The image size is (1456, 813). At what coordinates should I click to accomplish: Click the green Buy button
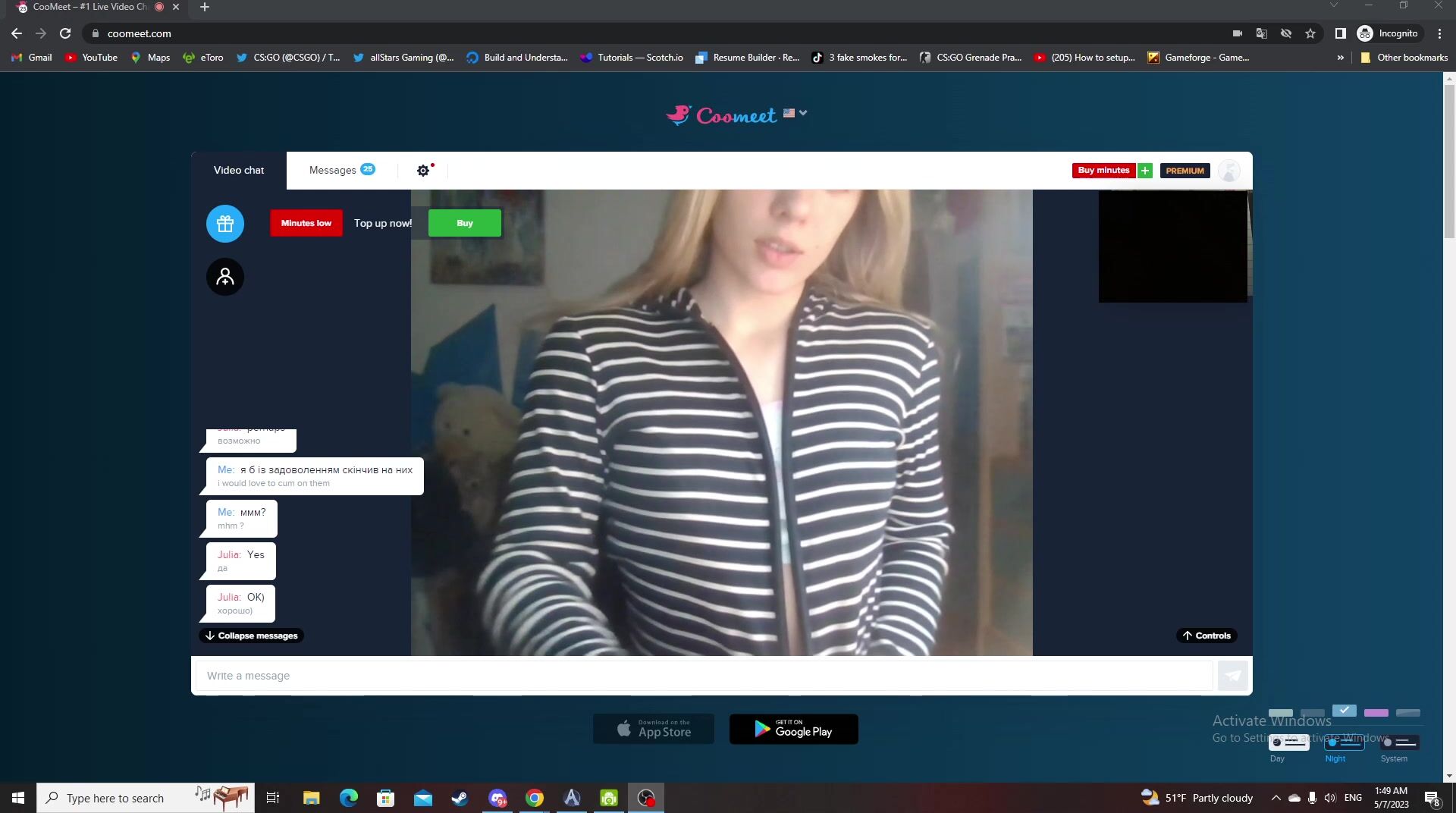pos(465,223)
